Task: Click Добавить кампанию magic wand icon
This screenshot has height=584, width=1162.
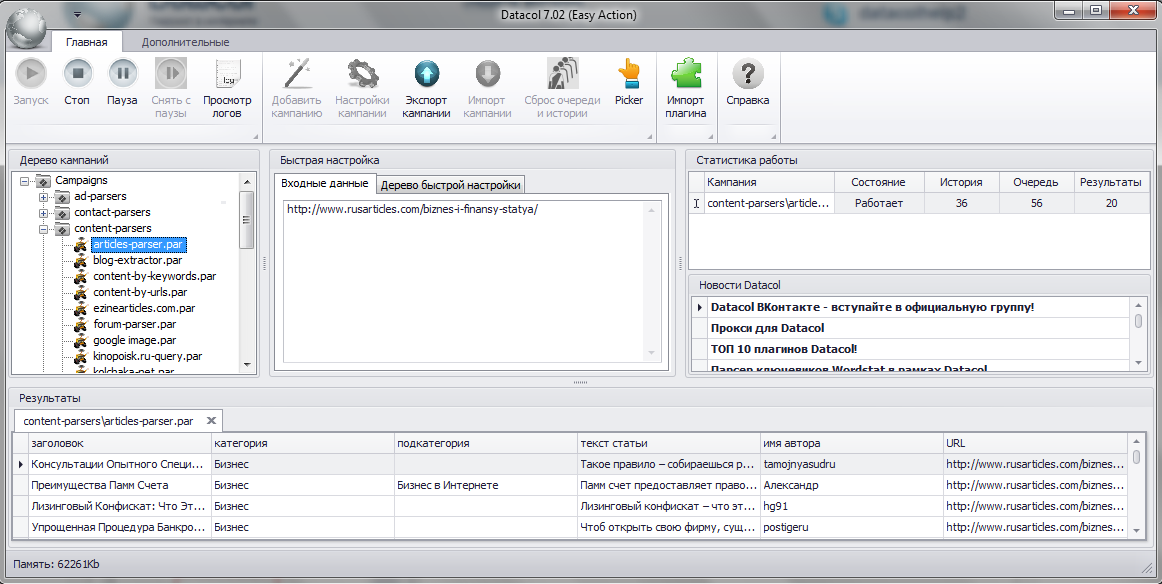Action: (x=296, y=73)
